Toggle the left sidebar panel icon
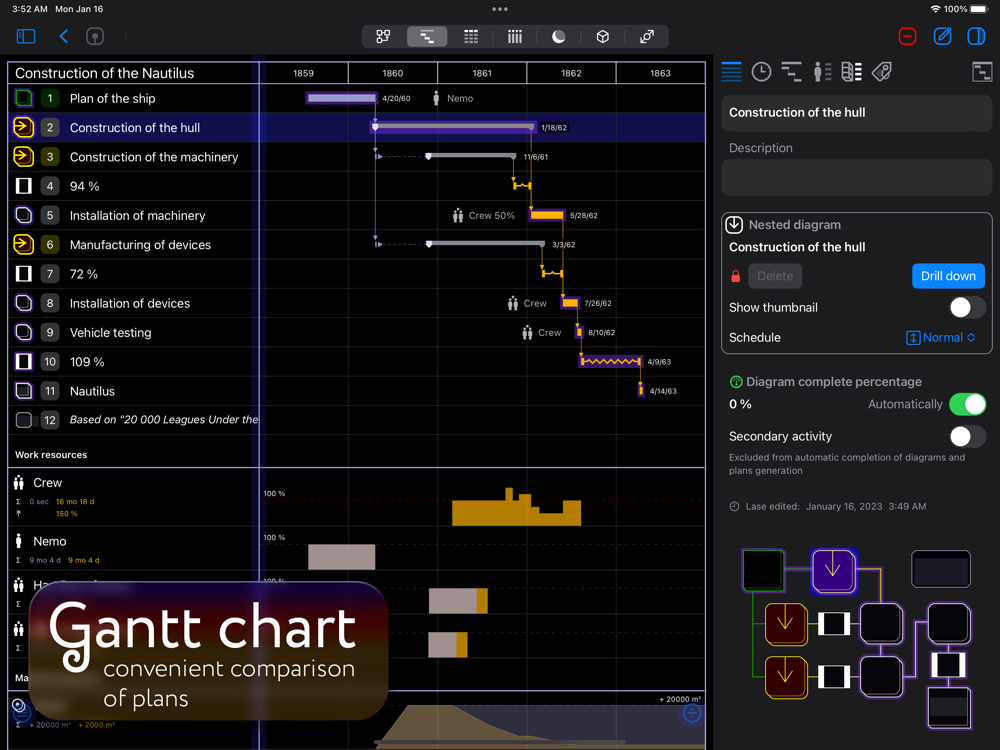The image size is (1000, 750). click(26, 36)
